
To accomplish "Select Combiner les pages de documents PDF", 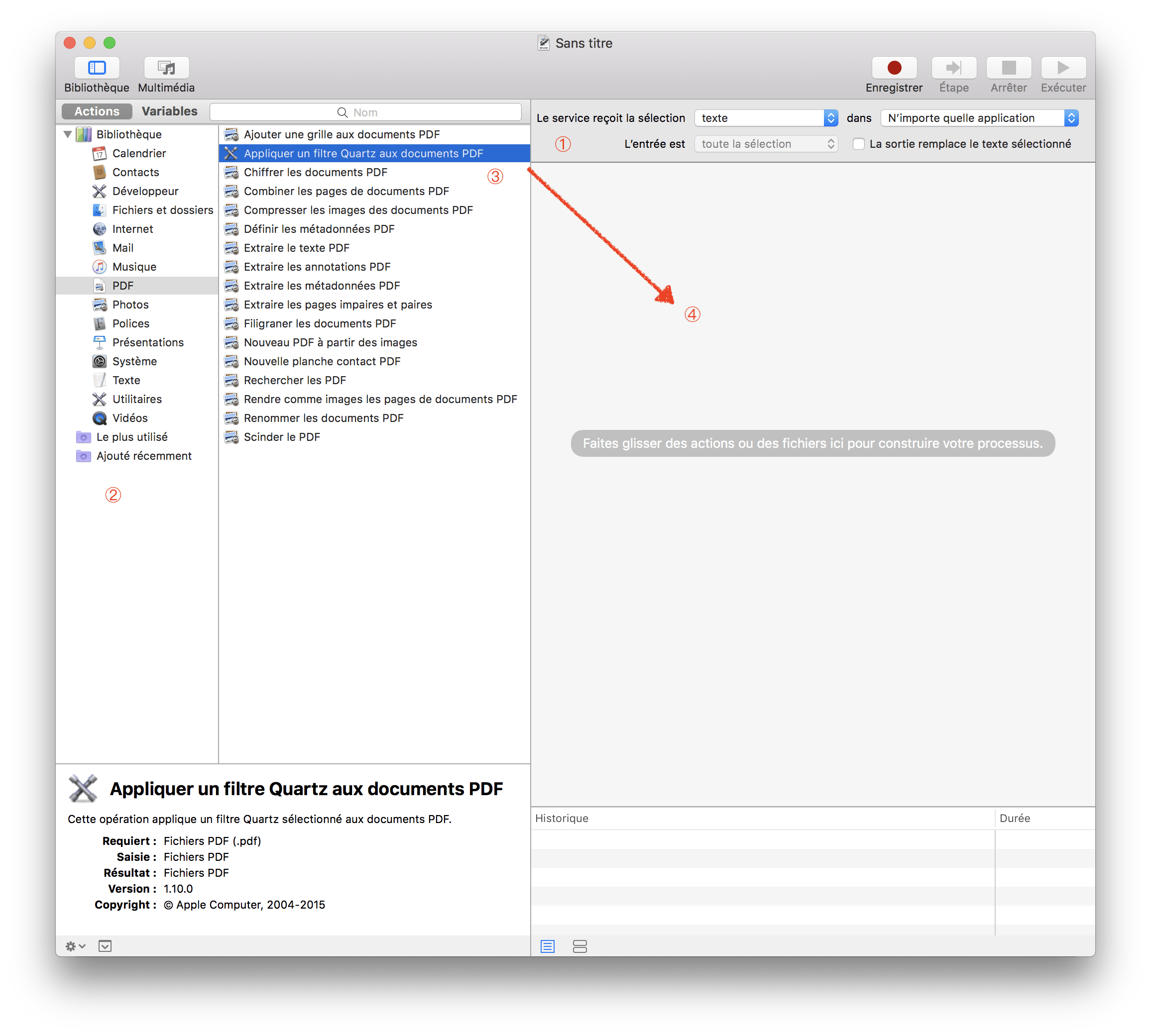I will 374,191.
